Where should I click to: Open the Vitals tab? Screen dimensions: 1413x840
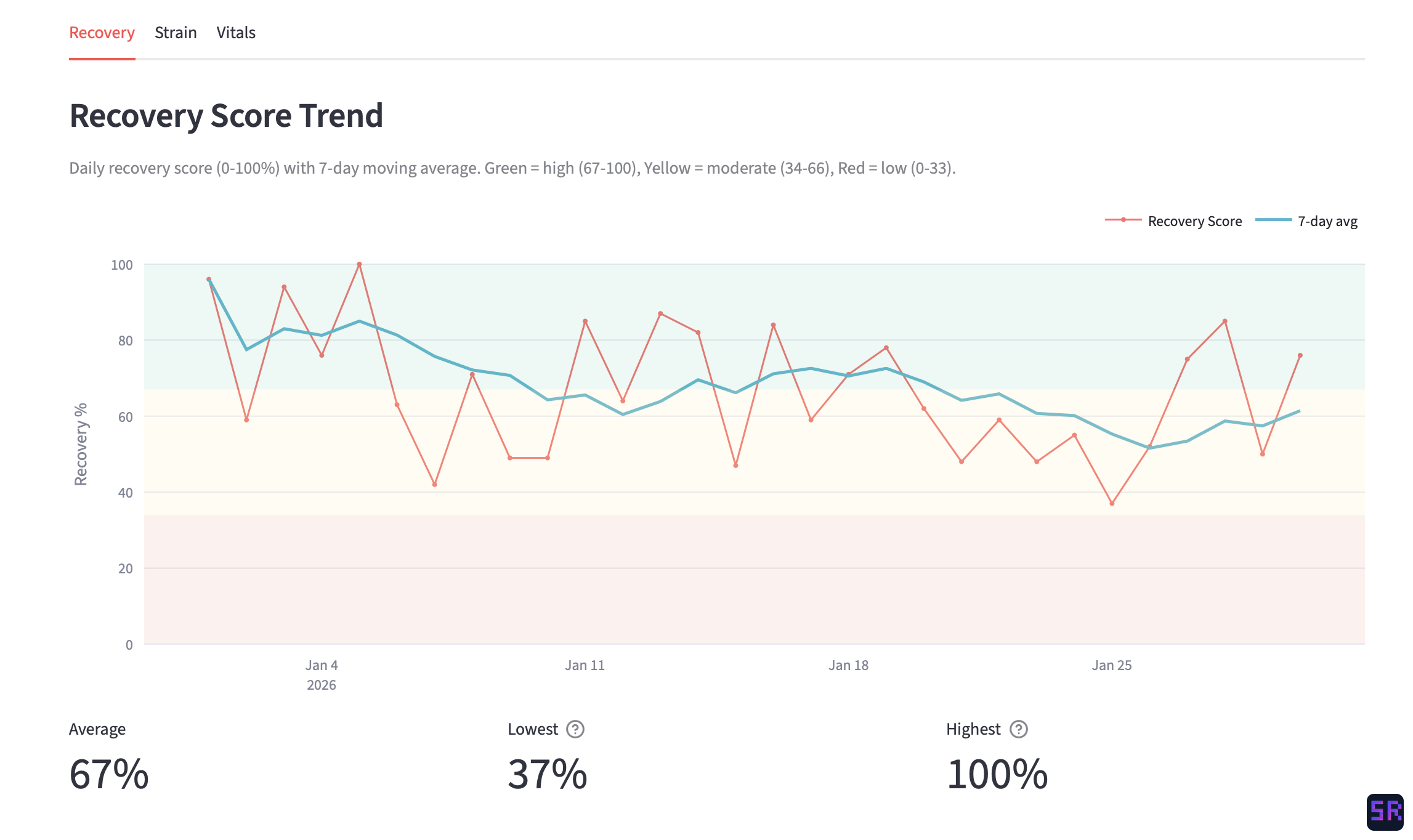[x=235, y=32]
